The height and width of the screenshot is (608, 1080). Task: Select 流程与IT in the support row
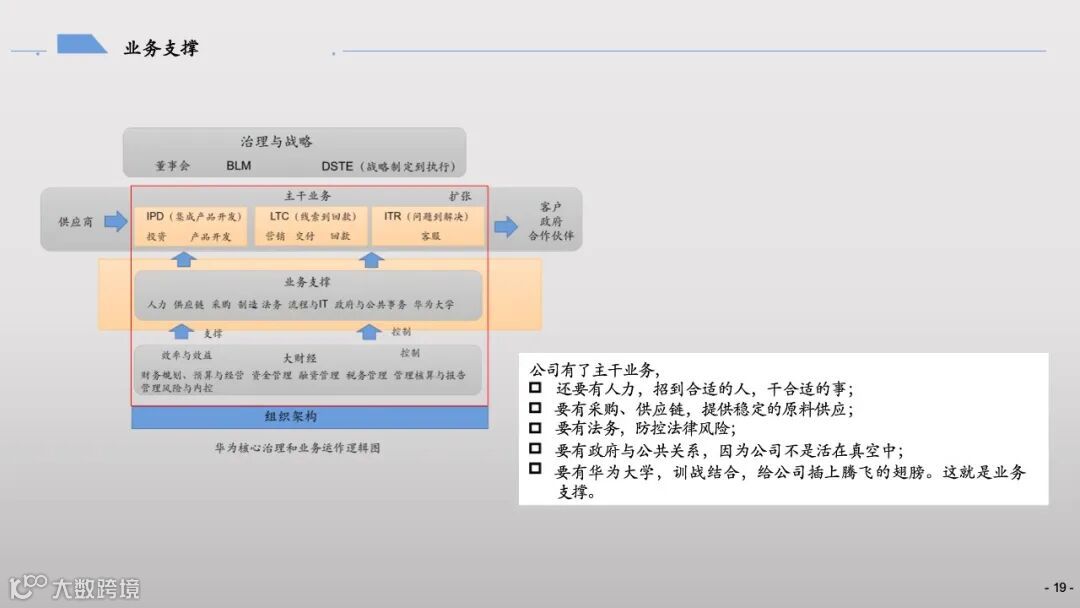pos(308,304)
